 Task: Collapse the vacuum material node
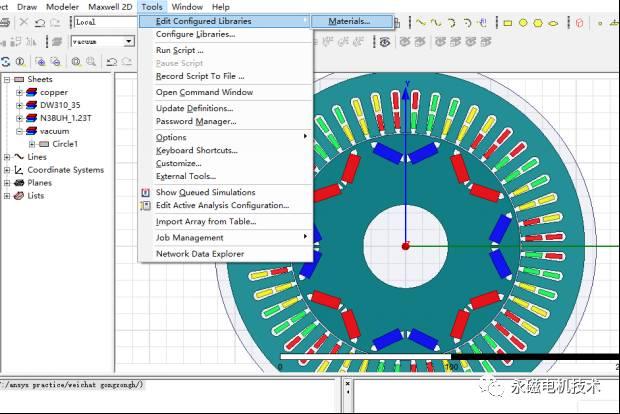pyautogui.click(x=19, y=131)
